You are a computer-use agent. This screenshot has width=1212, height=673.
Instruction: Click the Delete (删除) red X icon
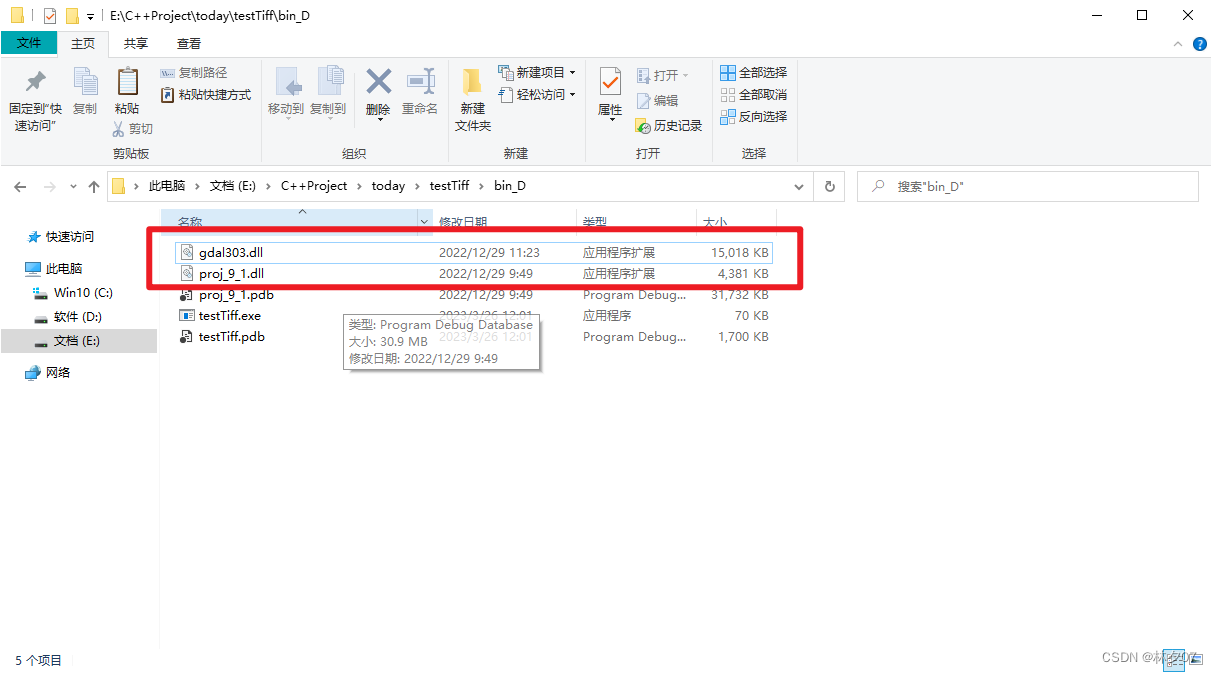(378, 80)
